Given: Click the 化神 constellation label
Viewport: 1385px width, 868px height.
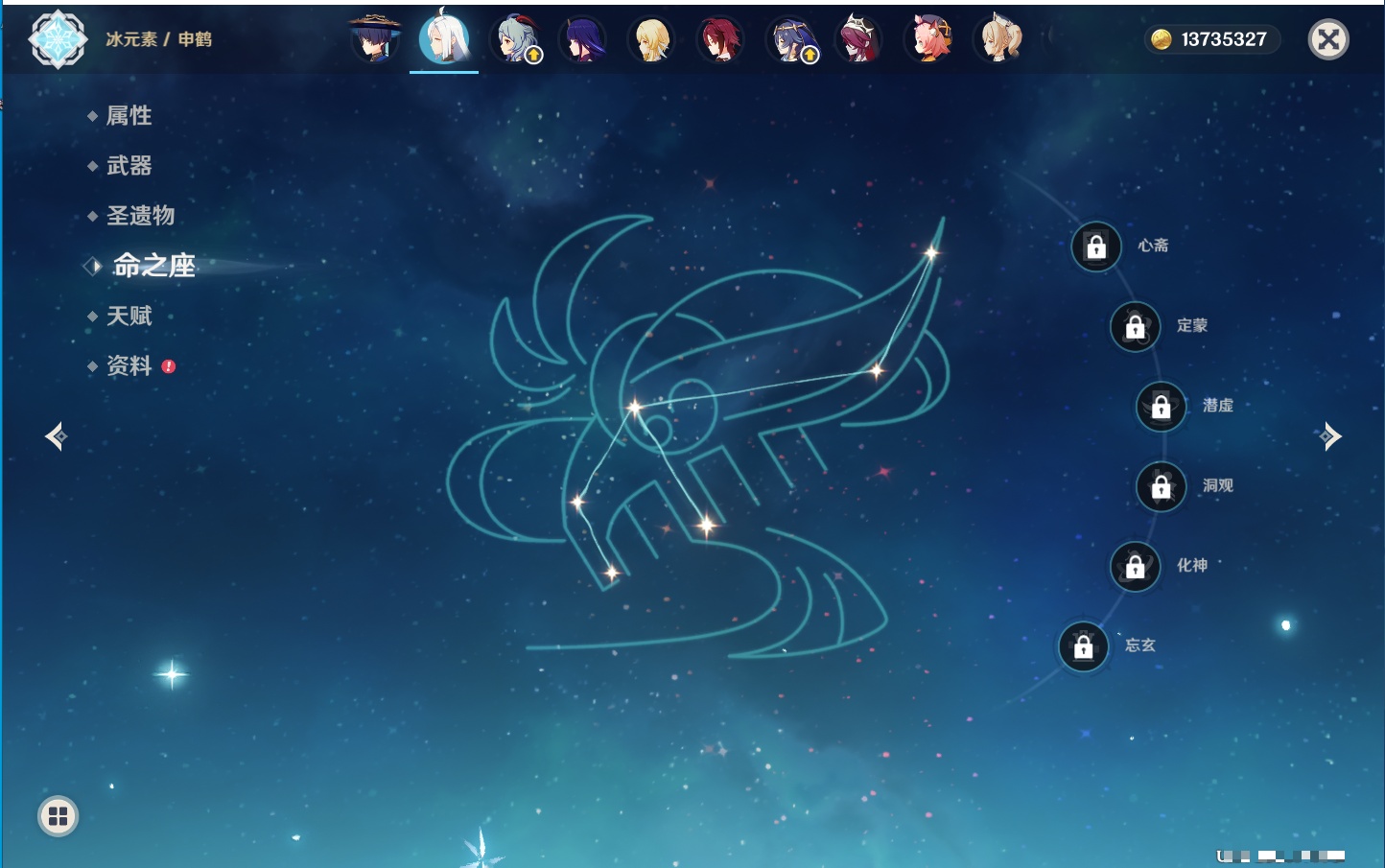Looking at the screenshot, I should (1192, 565).
